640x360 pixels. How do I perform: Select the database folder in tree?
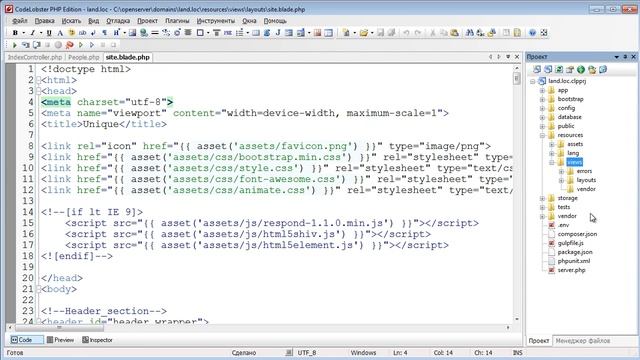pos(569,117)
